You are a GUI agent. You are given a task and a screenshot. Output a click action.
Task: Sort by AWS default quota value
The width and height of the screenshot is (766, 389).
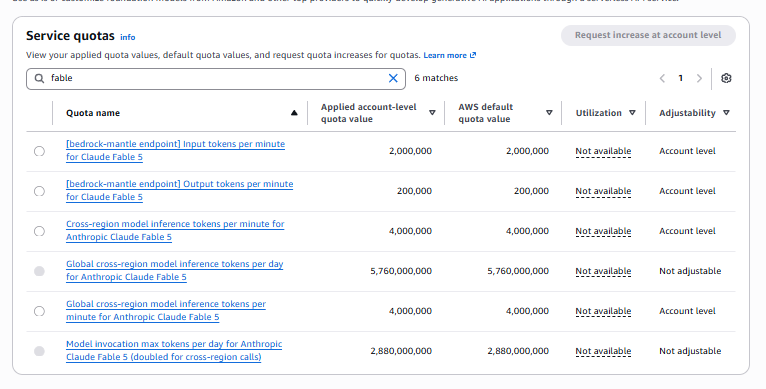point(549,113)
